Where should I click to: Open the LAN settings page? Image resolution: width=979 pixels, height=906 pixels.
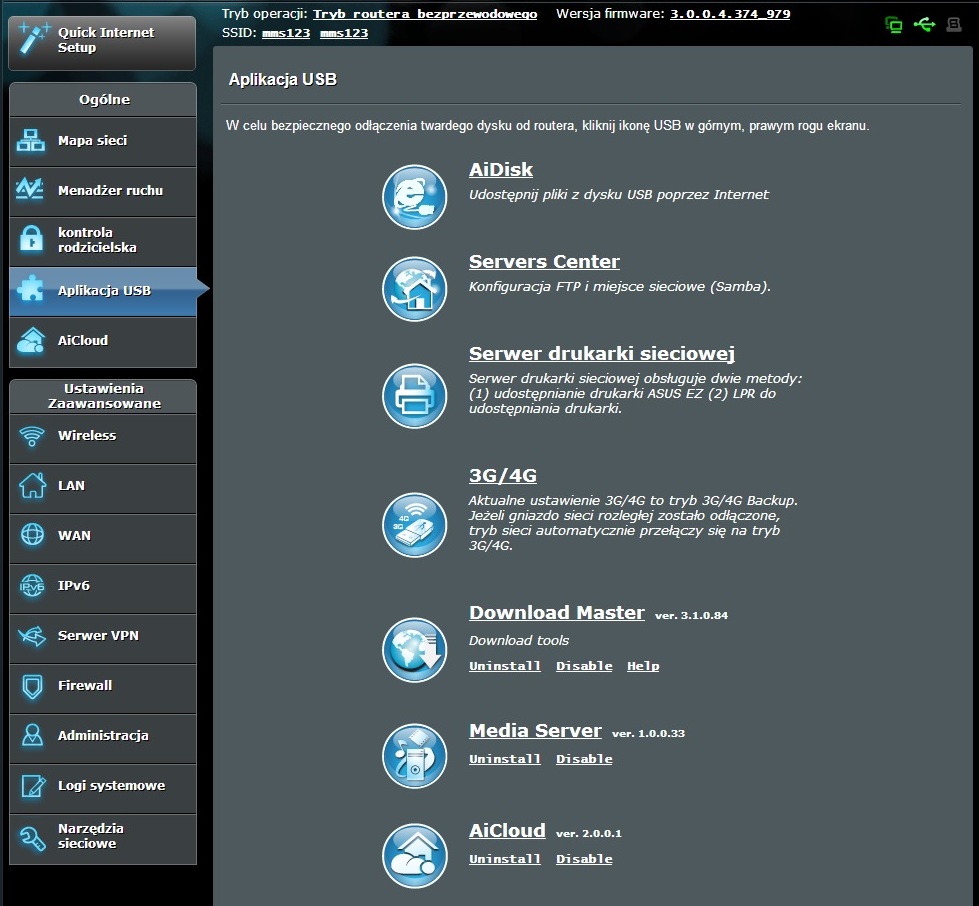[103, 488]
